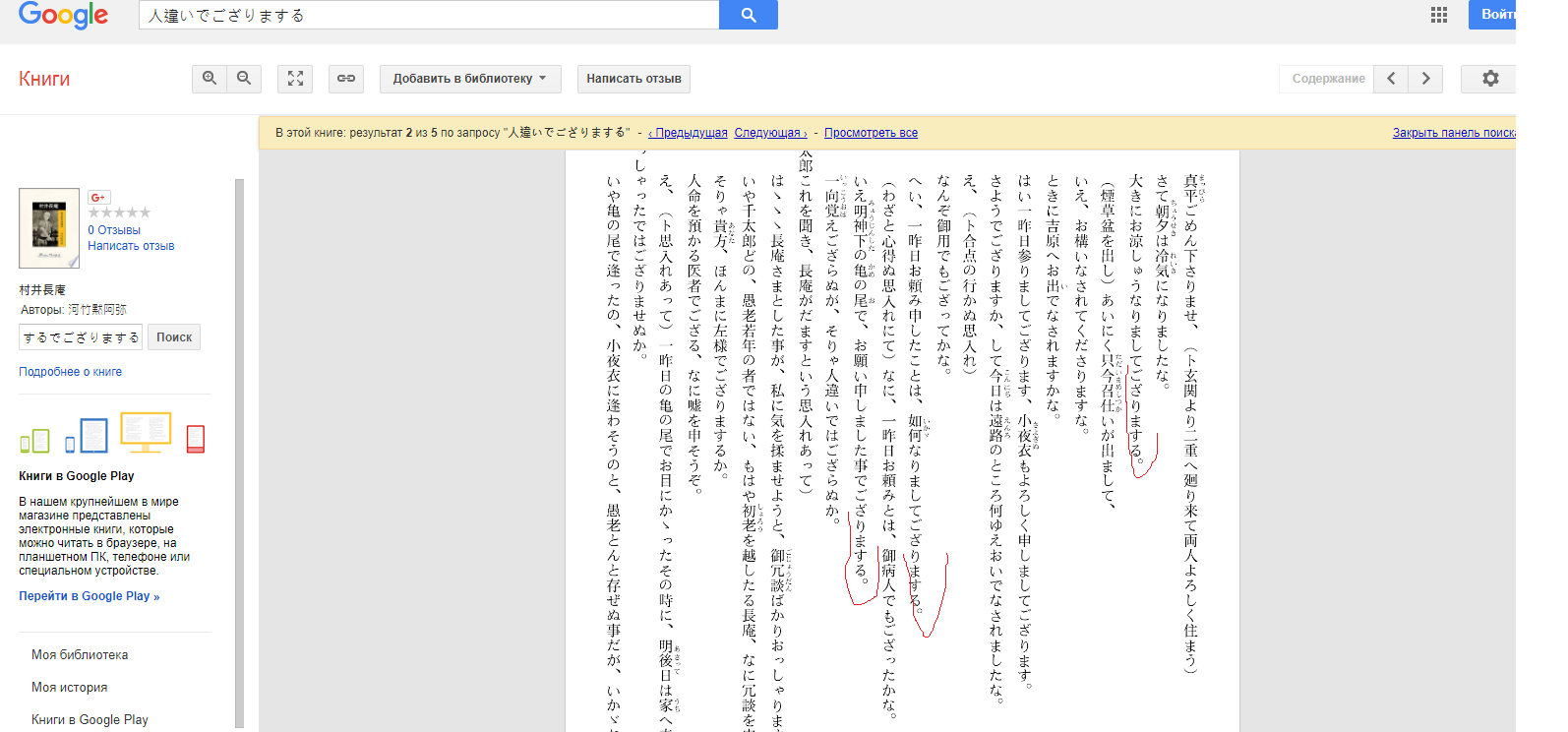Click Книги в Google Play heading
Screen dimensions: 1568x732
pos(77,476)
